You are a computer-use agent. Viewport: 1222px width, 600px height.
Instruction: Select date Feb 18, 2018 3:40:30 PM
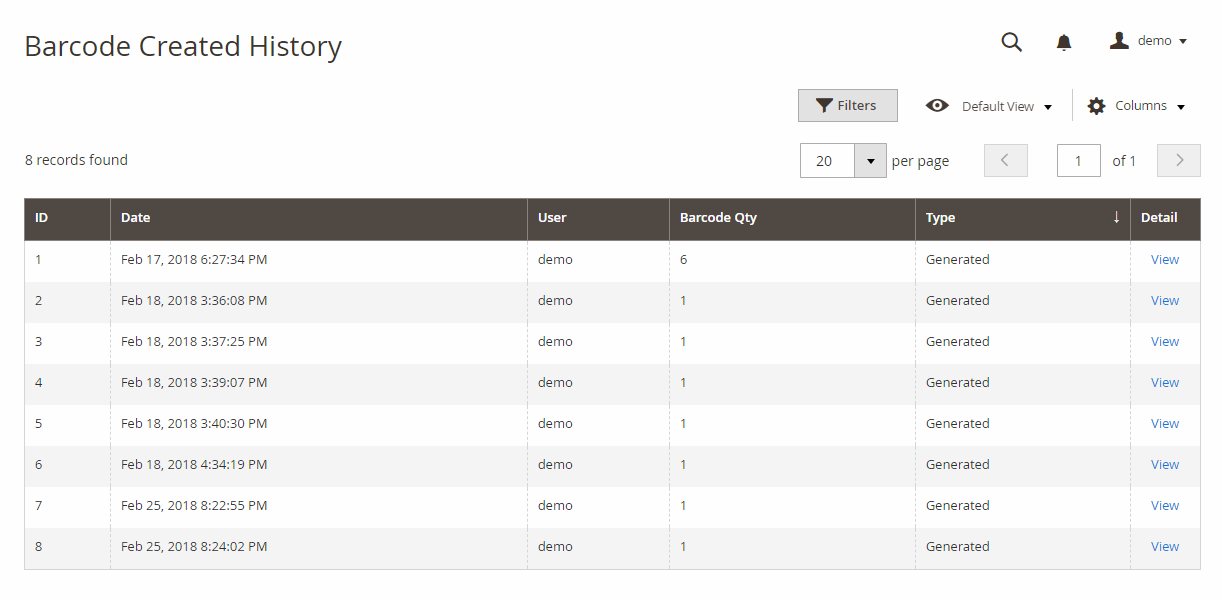(194, 424)
